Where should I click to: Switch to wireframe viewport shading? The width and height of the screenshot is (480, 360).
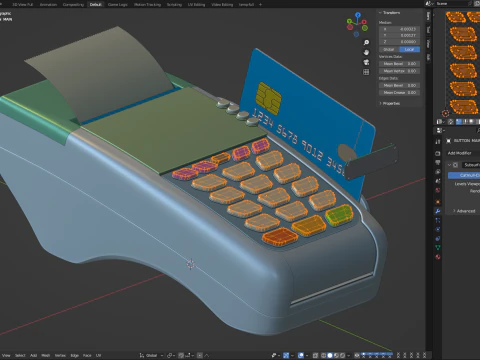tap(323, 355)
